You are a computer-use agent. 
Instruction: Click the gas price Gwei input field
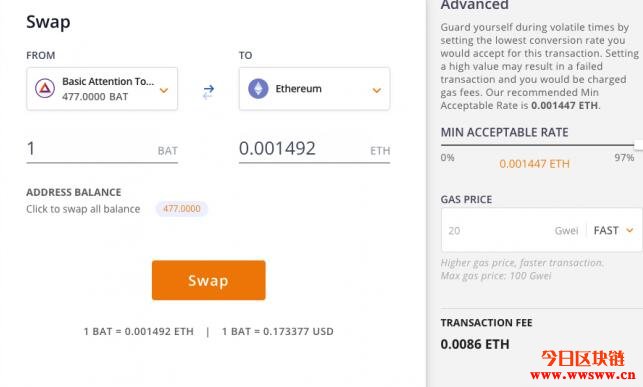tap(513, 230)
